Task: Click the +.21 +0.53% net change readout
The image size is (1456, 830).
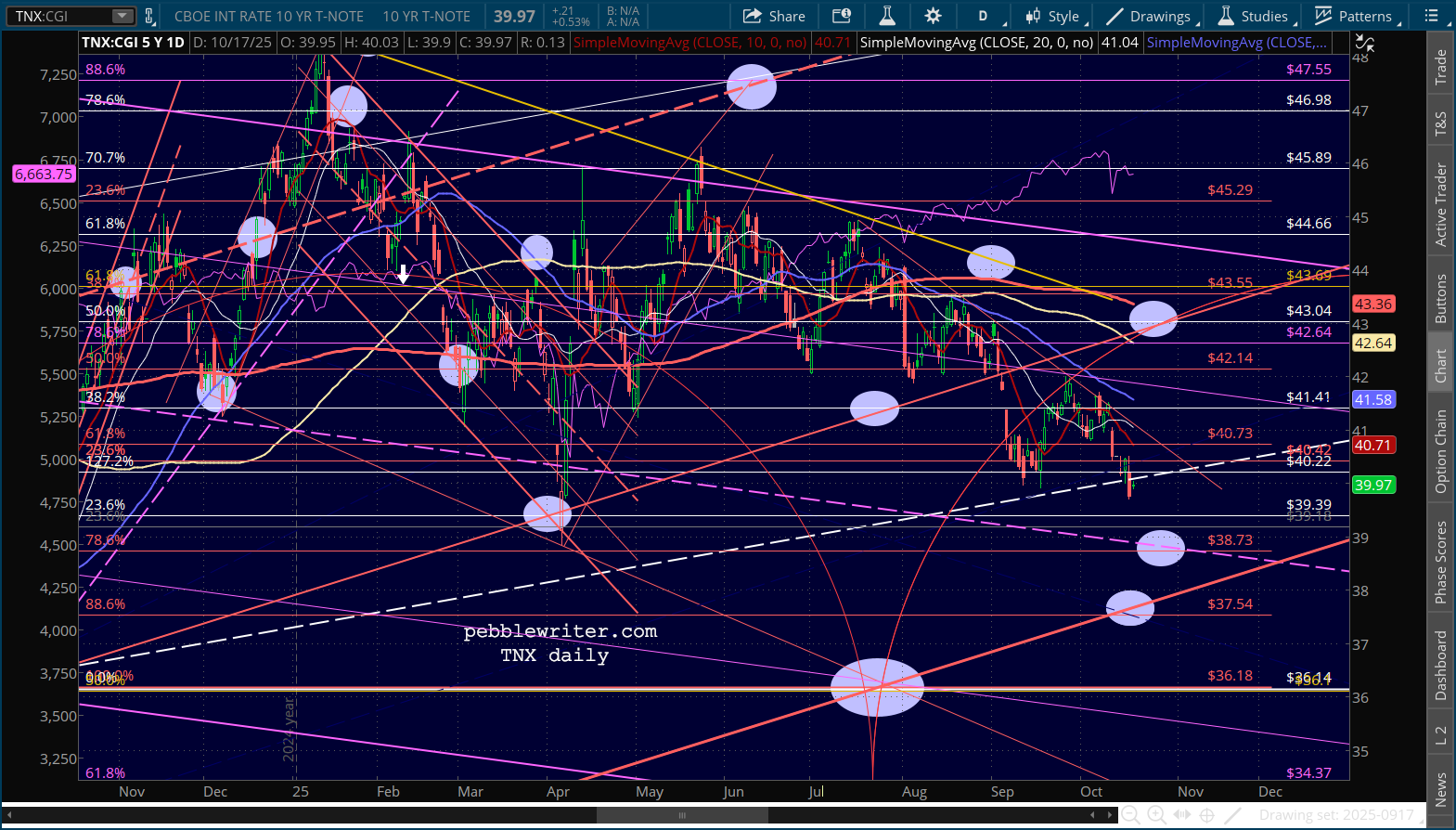Action: 570,16
